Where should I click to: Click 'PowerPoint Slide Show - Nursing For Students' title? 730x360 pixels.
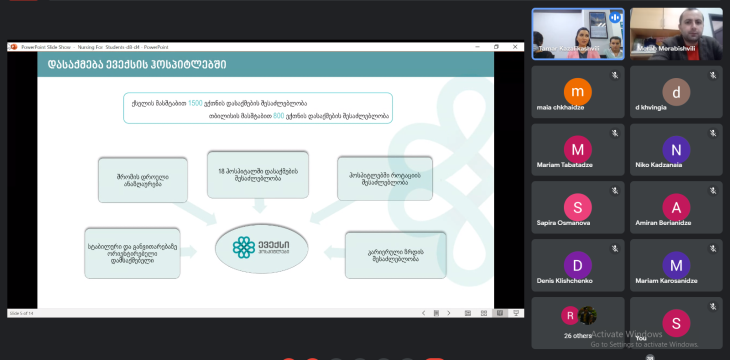pyautogui.click(x=95, y=47)
